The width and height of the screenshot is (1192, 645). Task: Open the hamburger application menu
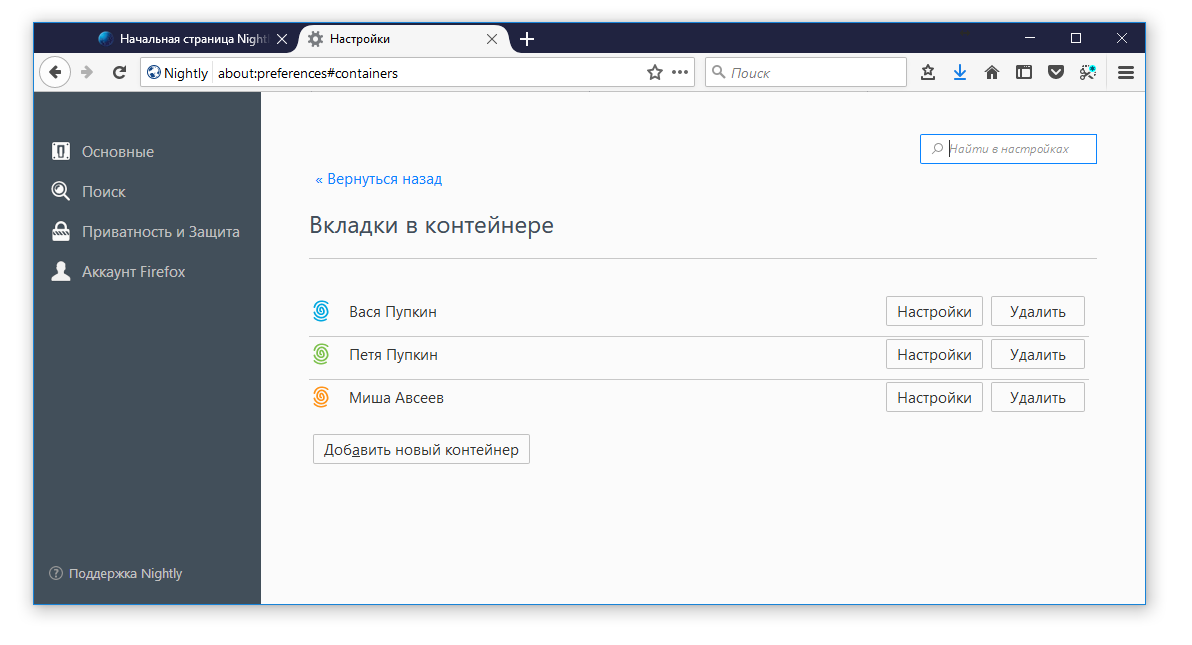1126,72
